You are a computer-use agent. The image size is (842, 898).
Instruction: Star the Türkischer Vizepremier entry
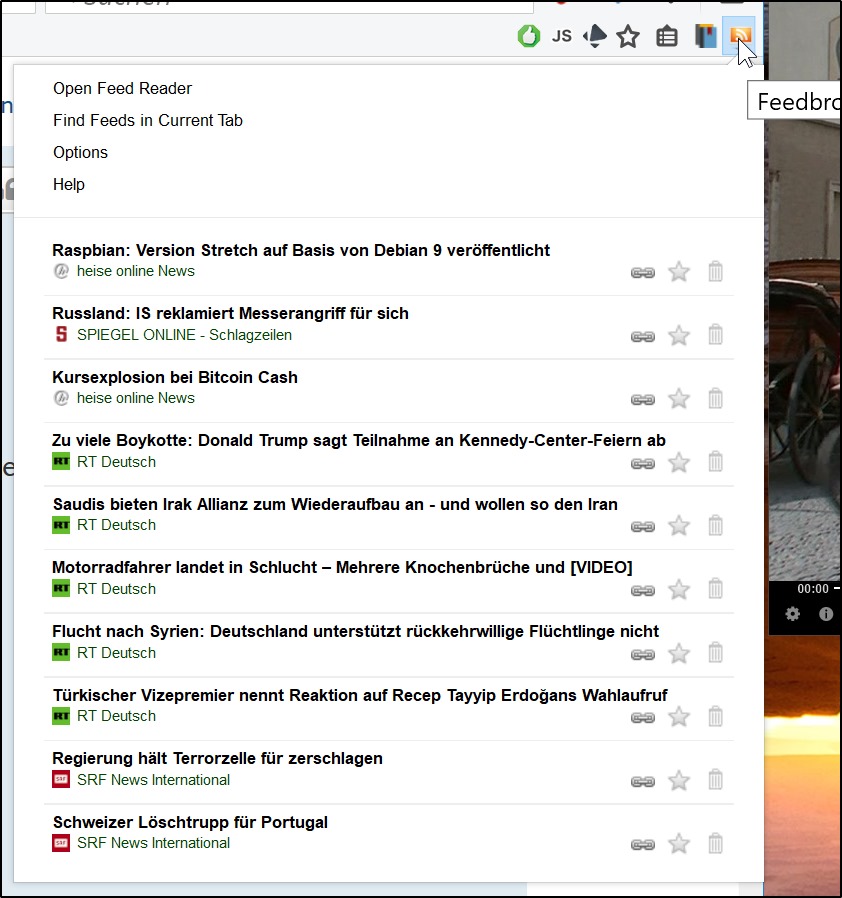pos(679,716)
